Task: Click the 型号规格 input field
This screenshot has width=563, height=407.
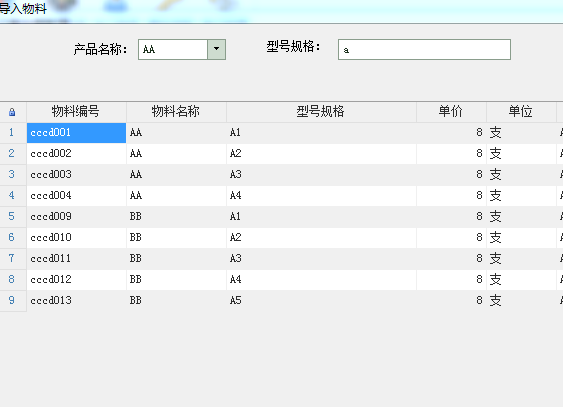Action: click(424, 50)
